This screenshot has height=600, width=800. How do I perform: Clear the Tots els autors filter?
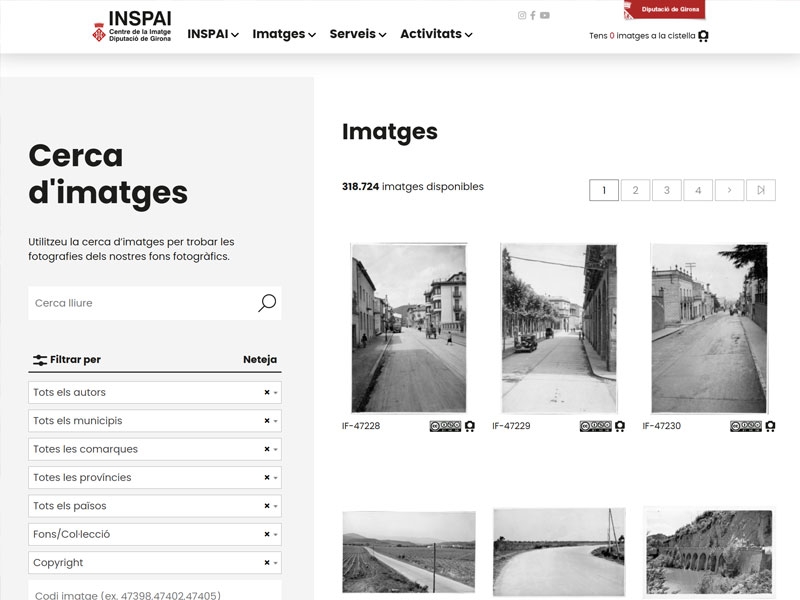point(264,392)
